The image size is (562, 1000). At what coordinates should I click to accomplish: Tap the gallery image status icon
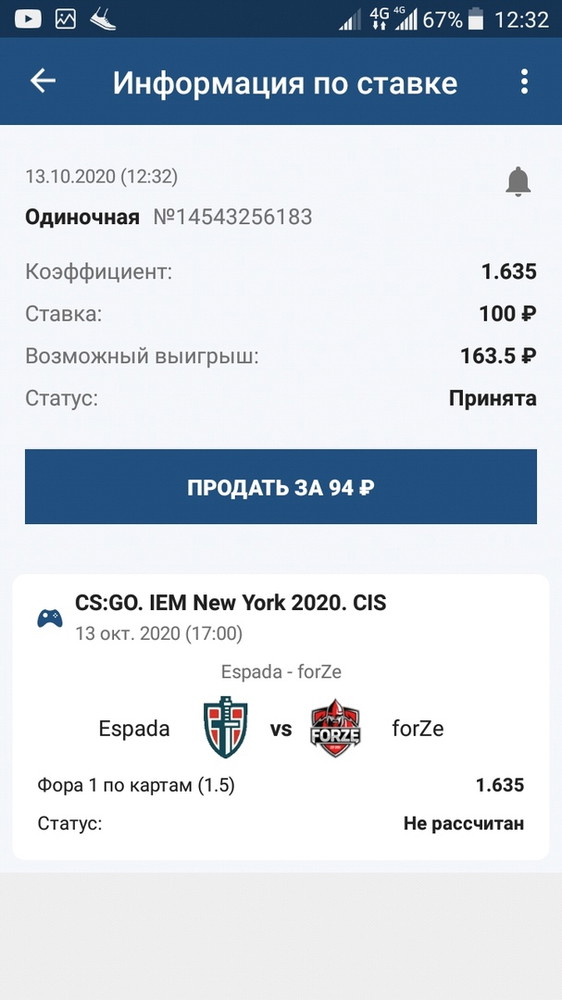pos(66,19)
